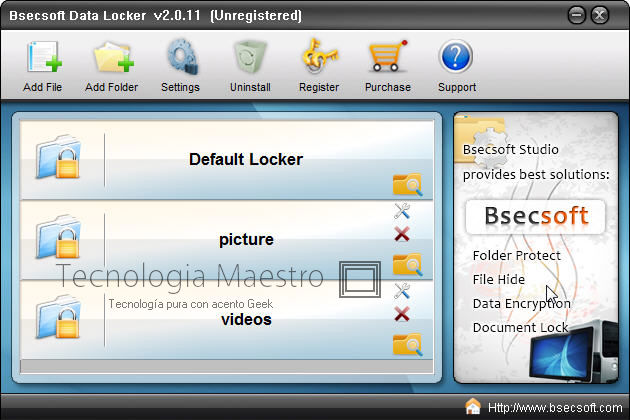Open the Http://www.bsecsoft.com link
Screen dimensions: 630x420
(555, 408)
